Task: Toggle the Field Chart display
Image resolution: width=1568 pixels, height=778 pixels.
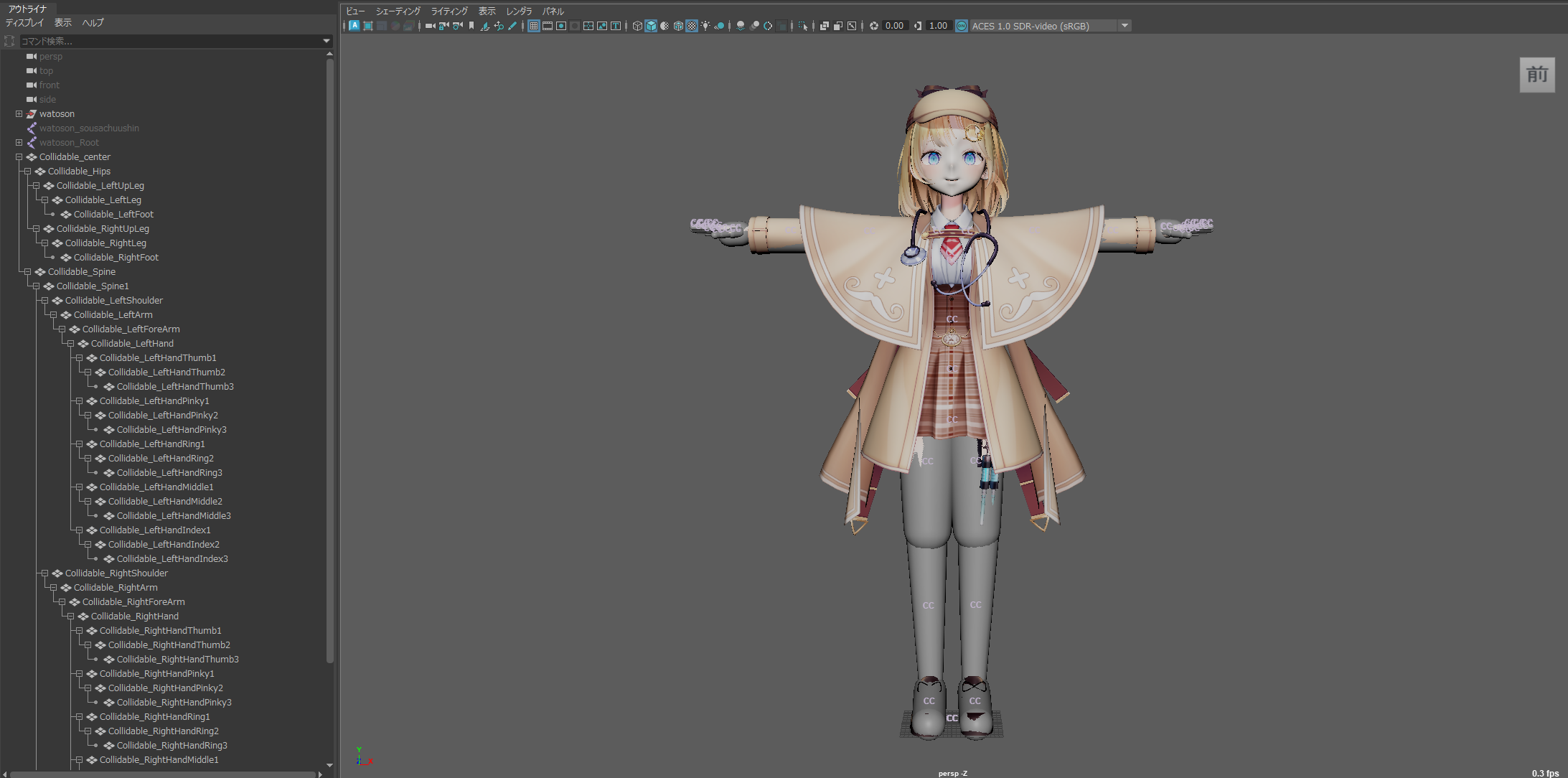Action: click(588, 26)
